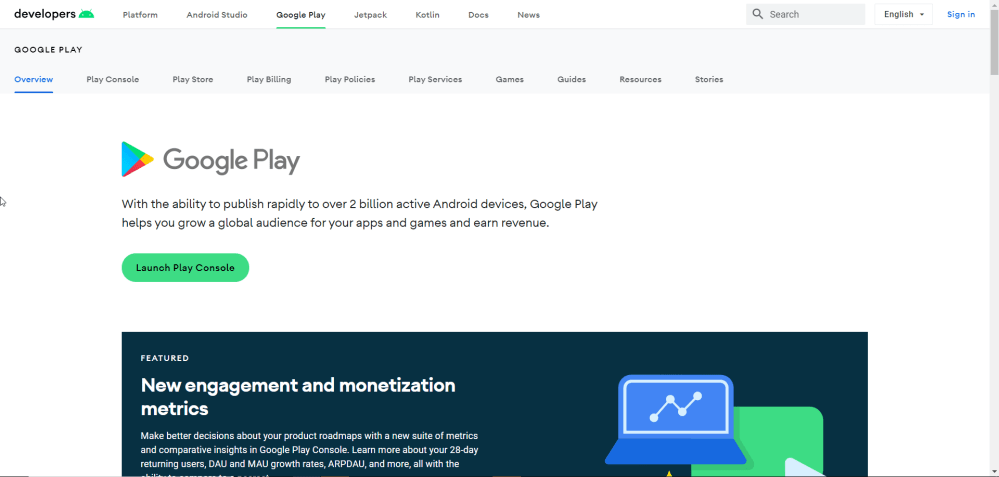Click the featured laptop chart illustration

675,420
